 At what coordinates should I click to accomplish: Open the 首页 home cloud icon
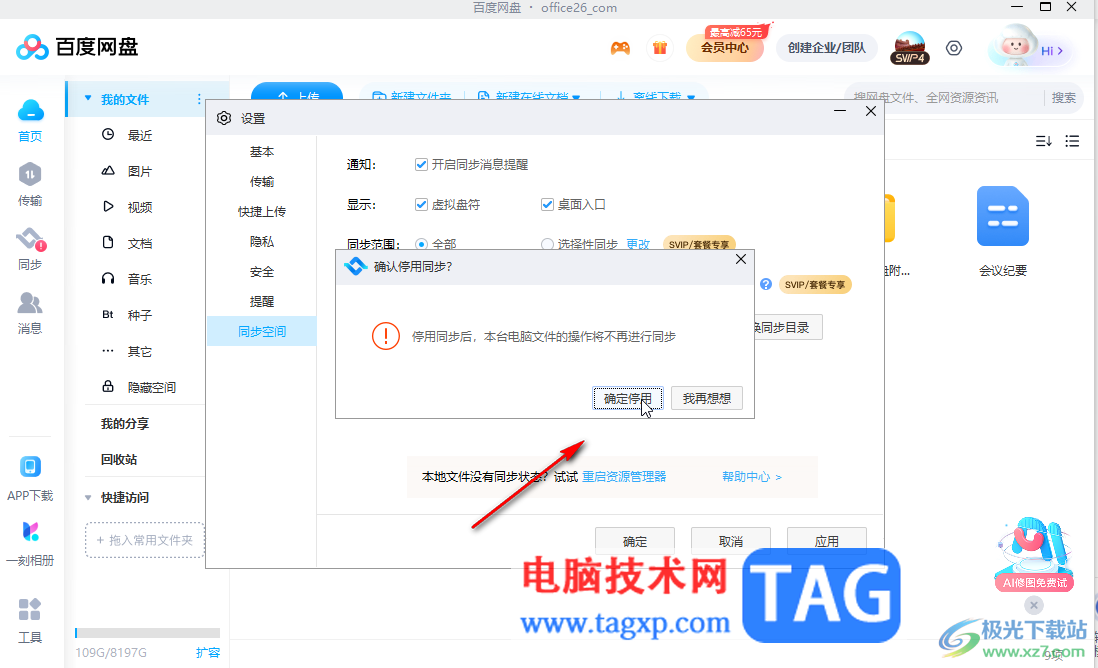[x=30, y=111]
